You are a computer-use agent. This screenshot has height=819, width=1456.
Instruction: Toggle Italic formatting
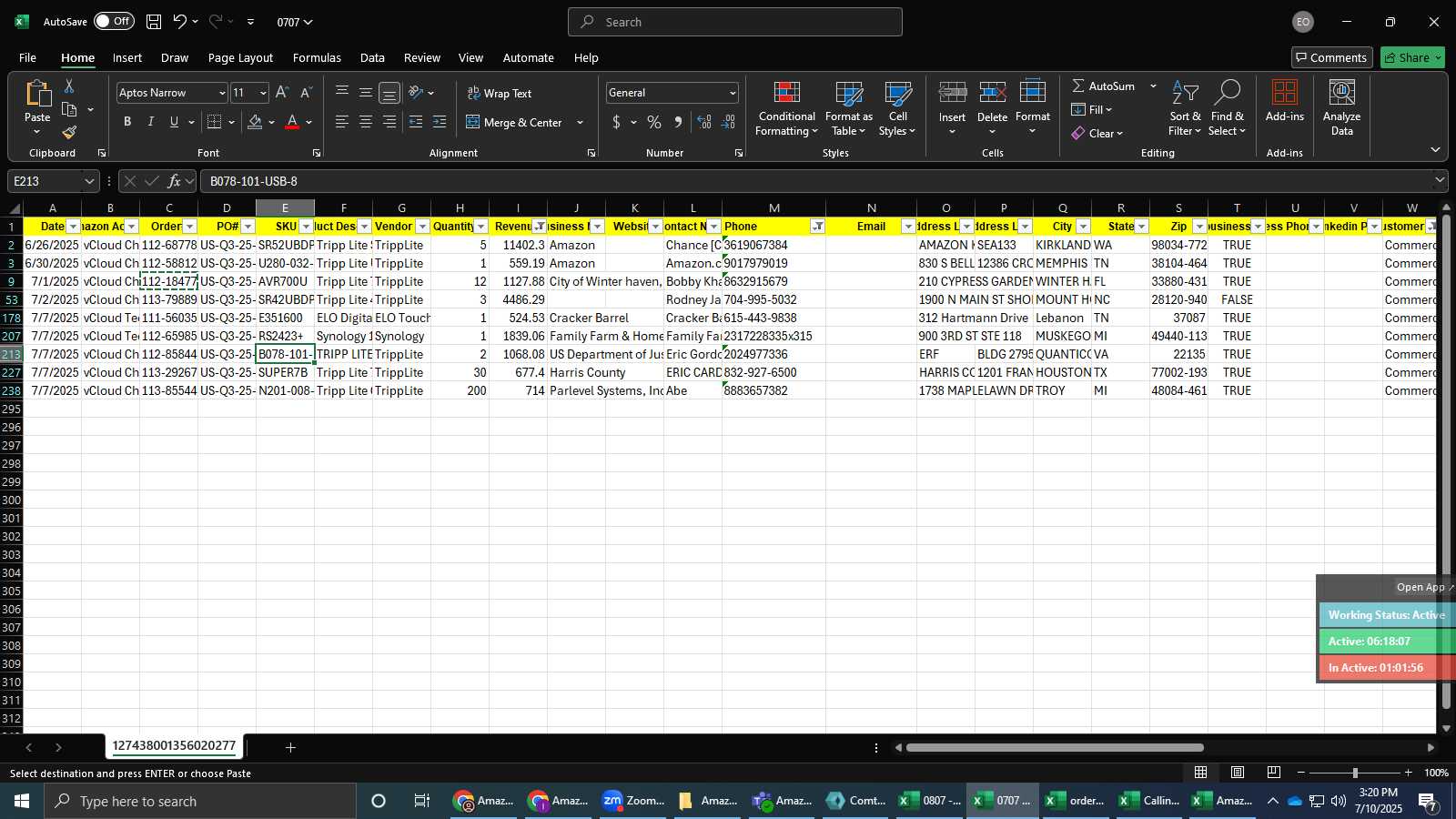(151, 122)
